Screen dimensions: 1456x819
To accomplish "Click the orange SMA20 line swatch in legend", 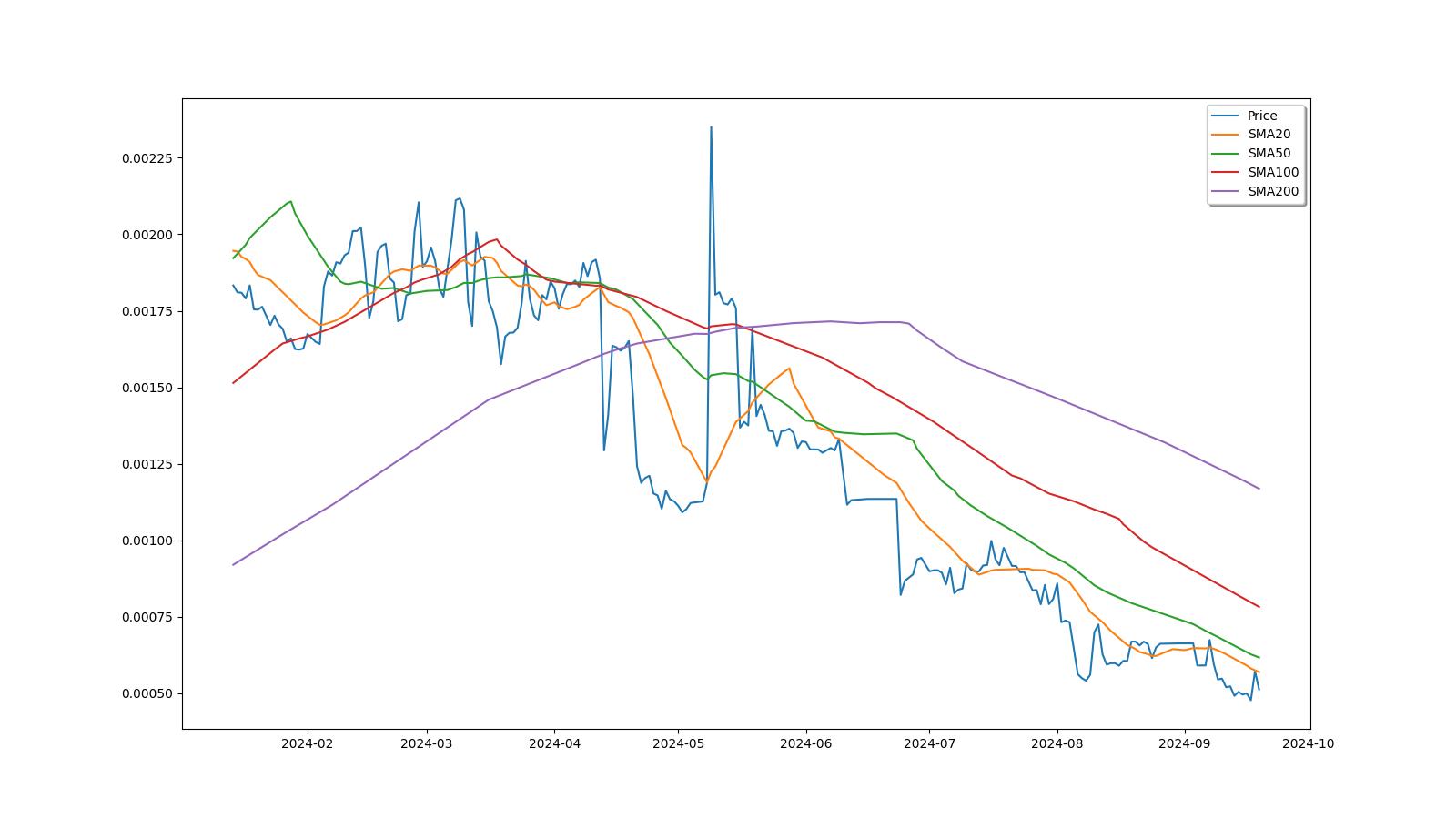I will pyautogui.click(x=1226, y=135).
